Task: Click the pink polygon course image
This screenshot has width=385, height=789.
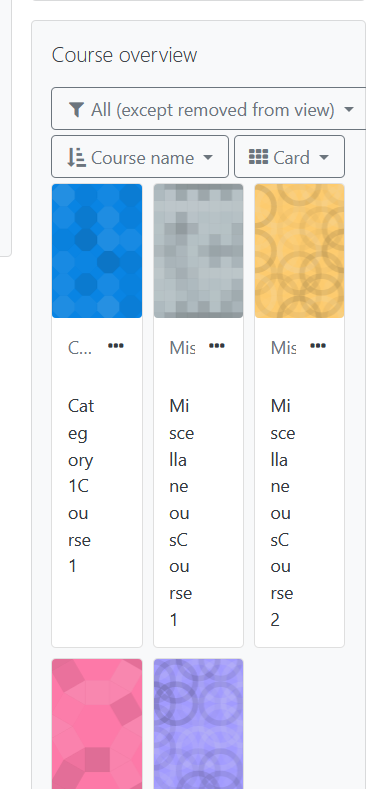Action: pos(97,724)
